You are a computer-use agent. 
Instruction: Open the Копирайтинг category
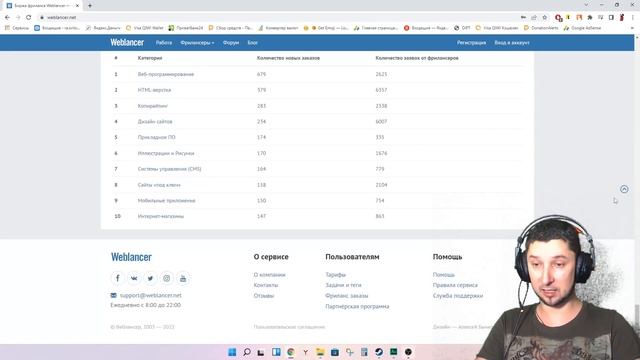pyautogui.click(x=153, y=106)
